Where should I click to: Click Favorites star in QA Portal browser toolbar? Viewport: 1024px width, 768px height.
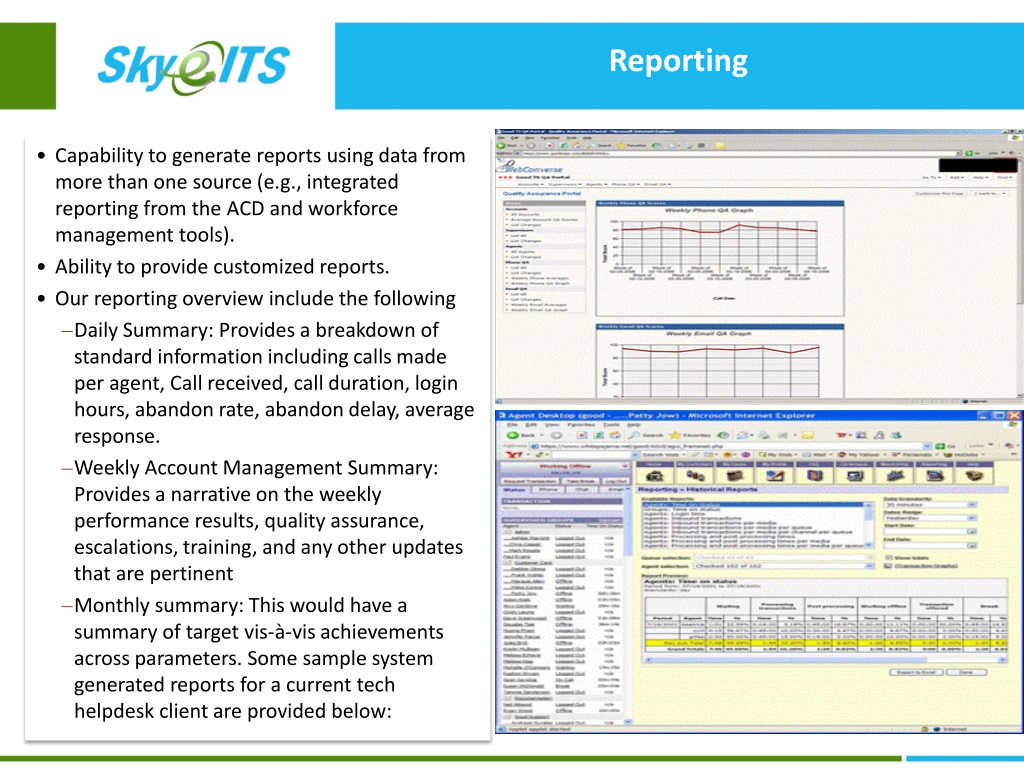621,146
